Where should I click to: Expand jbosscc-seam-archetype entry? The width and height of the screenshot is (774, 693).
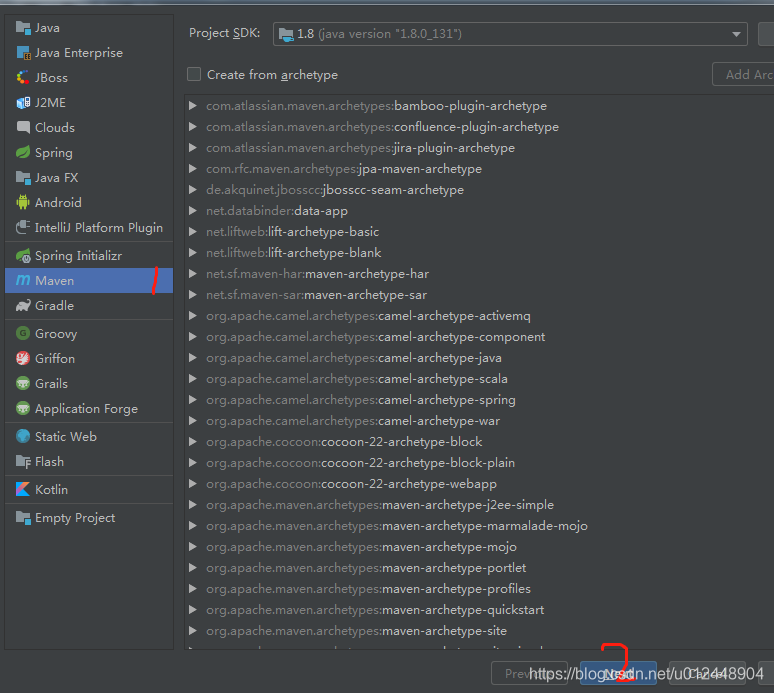pos(193,190)
